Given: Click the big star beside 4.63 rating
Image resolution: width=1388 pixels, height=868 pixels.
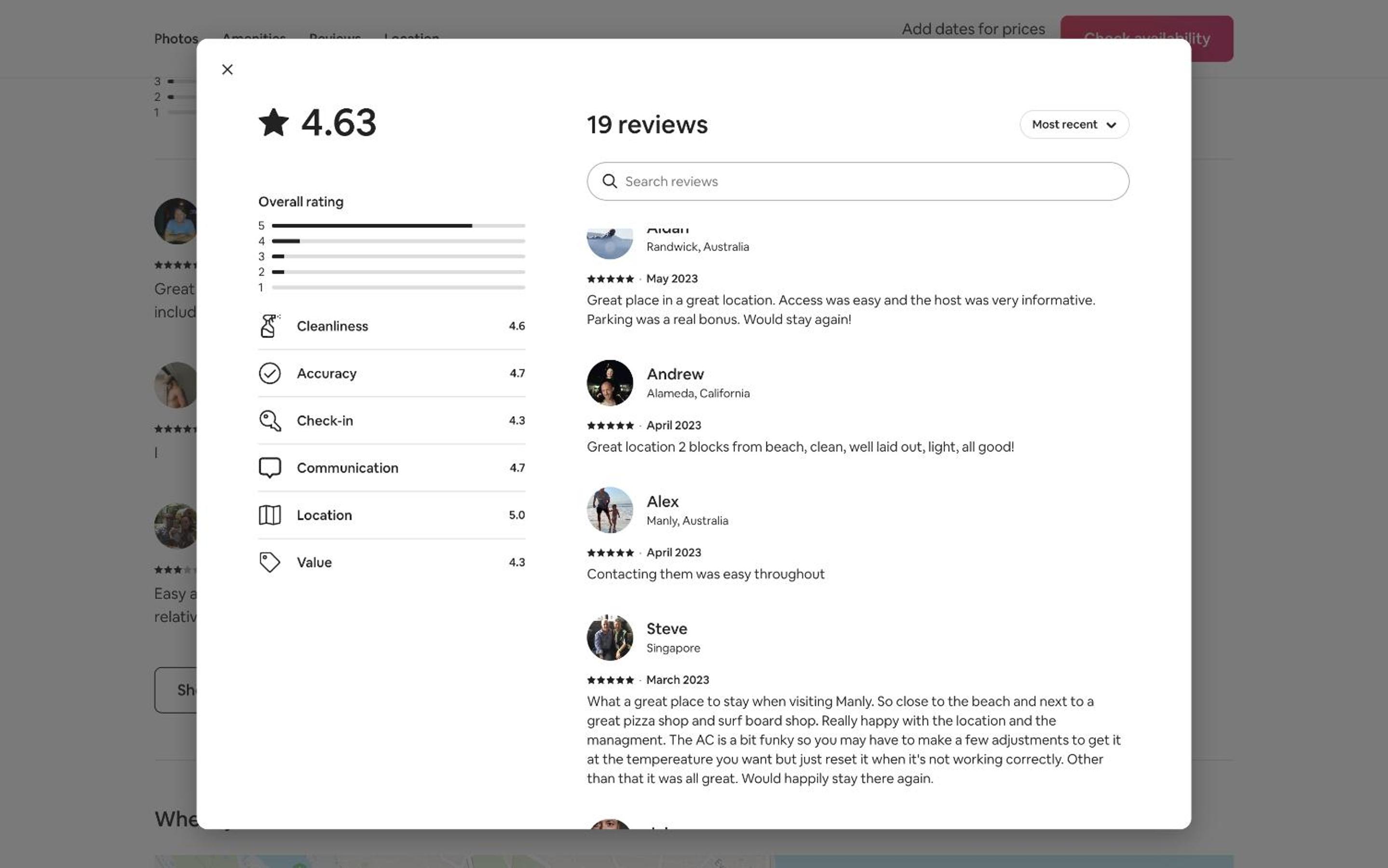Looking at the screenshot, I should (x=273, y=122).
